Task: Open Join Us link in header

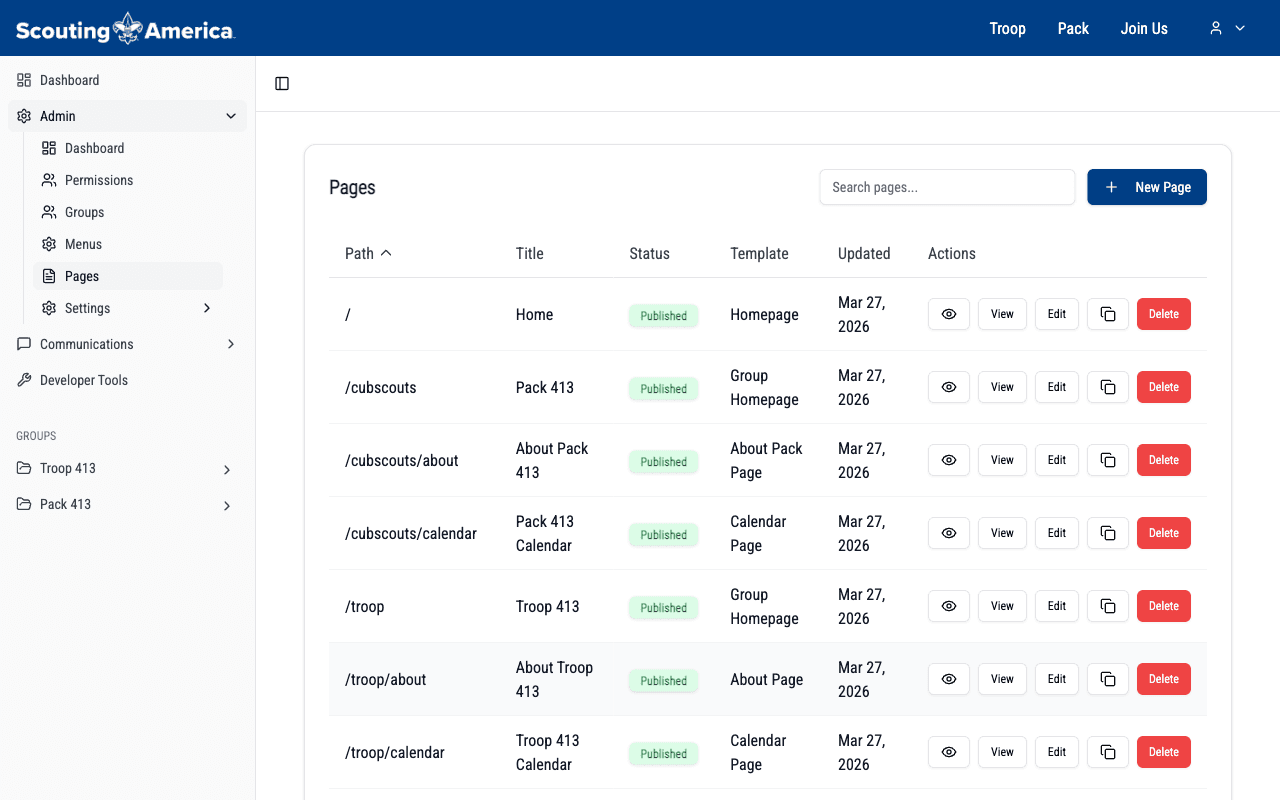Action: tap(1144, 28)
